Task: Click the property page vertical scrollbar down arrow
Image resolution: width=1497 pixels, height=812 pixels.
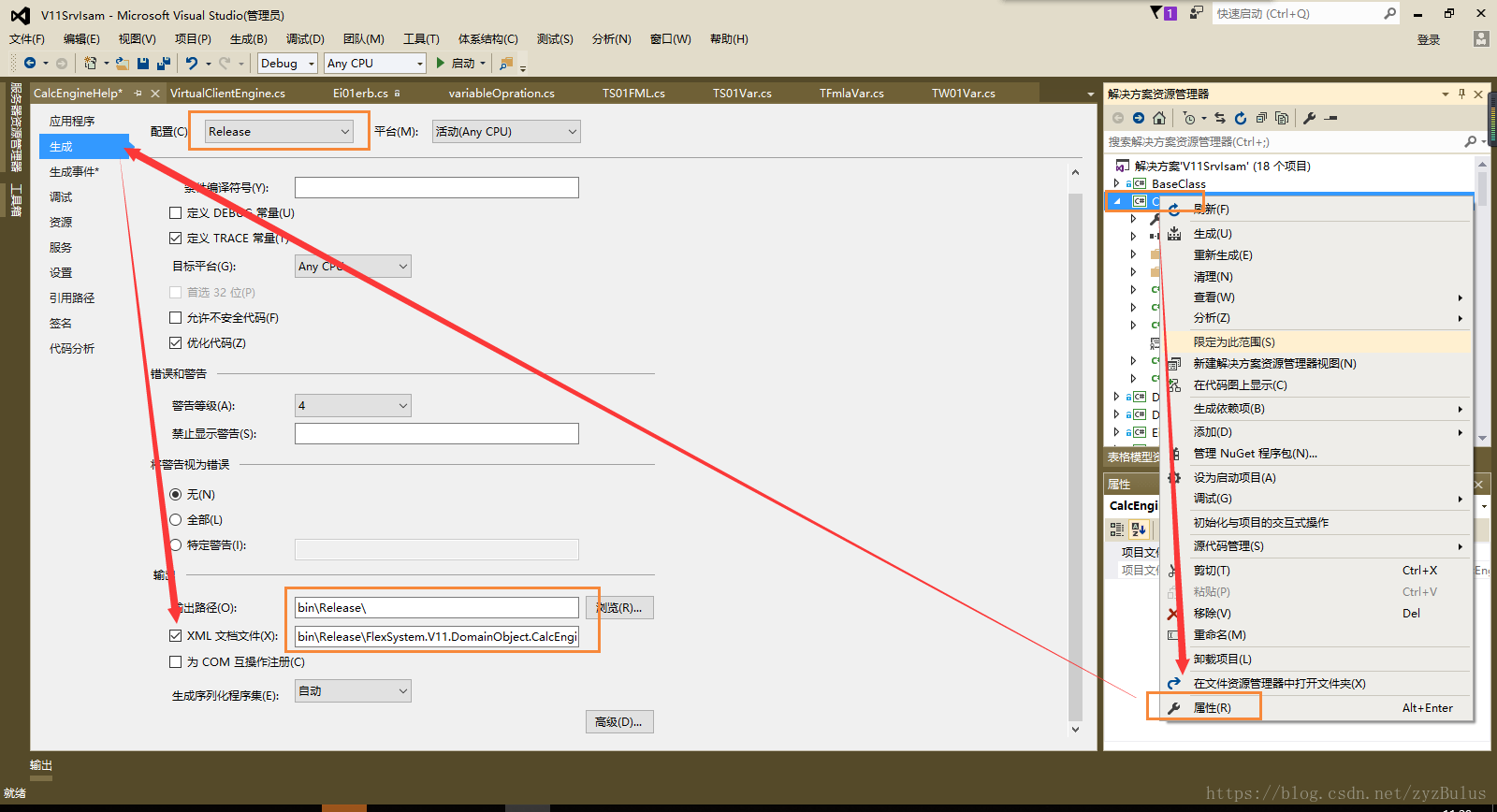Action: pyautogui.click(x=1076, y=730)
